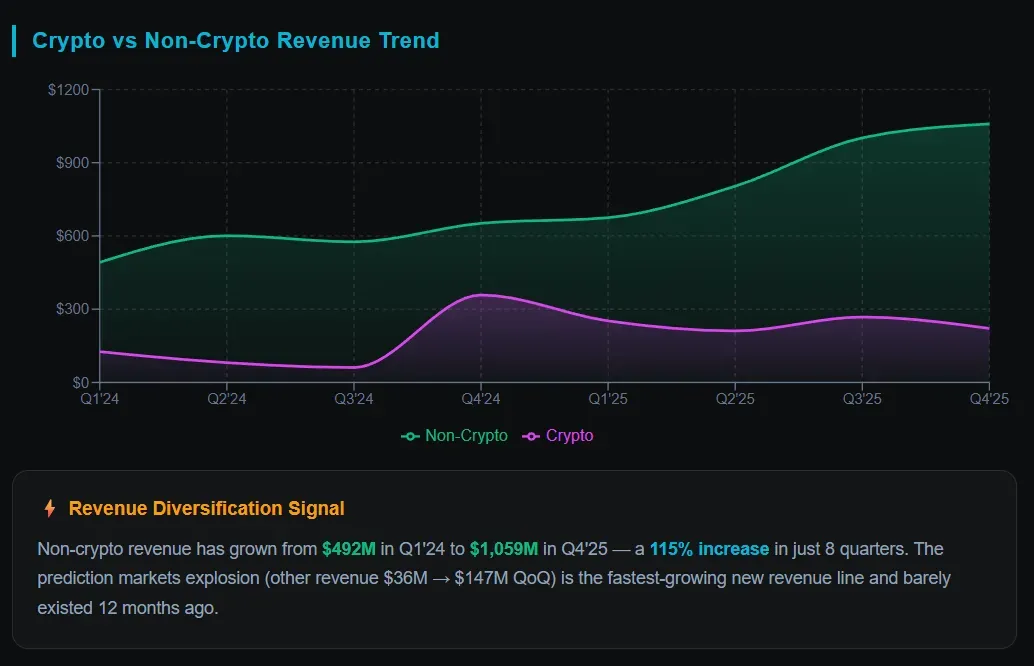Image resolution: width=1034 pixels, height=666 pixels.
Task: Click the Q3'25 x-axis label
Action: 862,399
